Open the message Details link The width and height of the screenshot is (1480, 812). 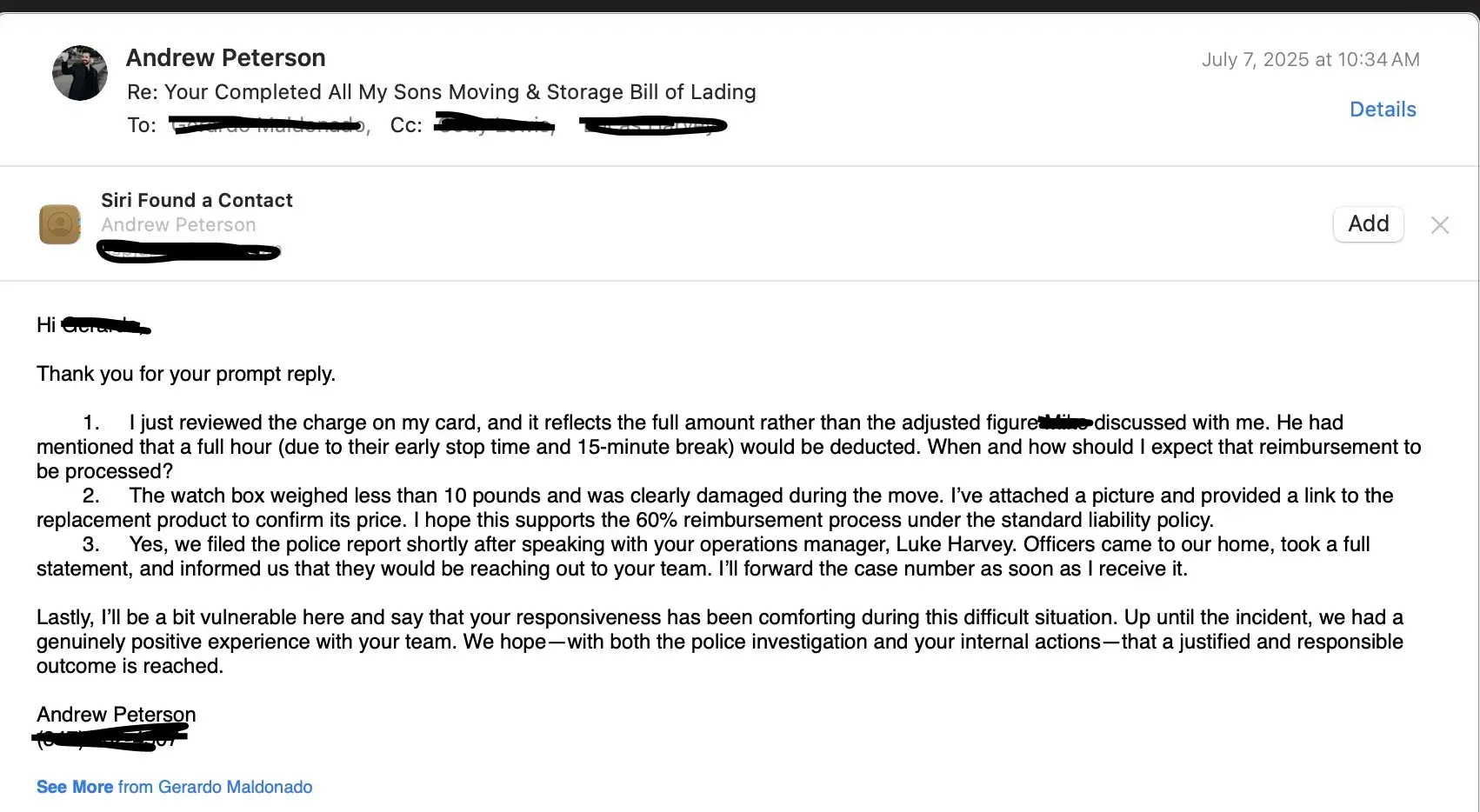point(1383,110)
